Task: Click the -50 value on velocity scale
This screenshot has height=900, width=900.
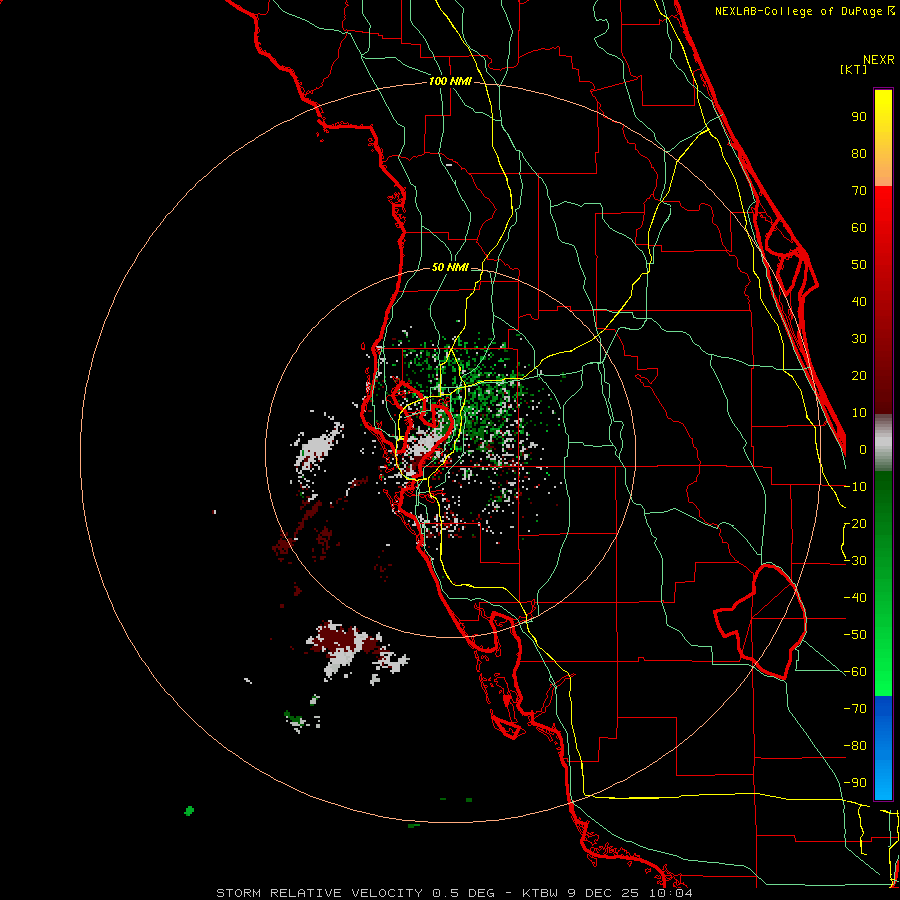Action: click(855, 635)
